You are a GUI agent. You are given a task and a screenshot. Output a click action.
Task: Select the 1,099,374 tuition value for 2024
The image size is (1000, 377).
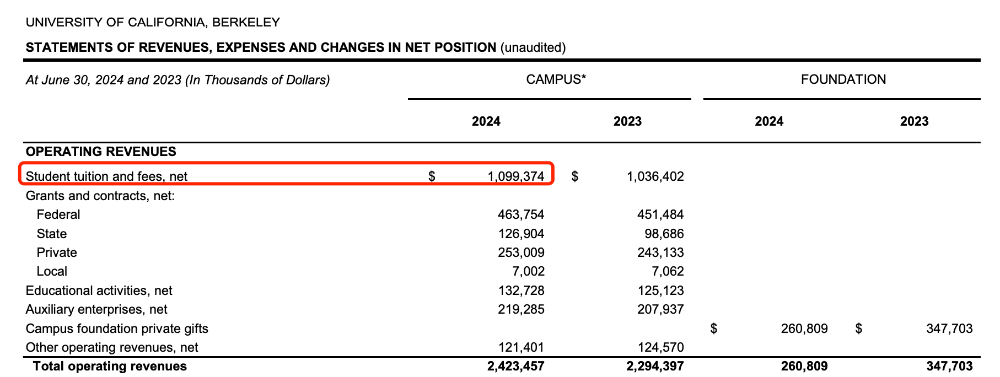click(515, 177)
